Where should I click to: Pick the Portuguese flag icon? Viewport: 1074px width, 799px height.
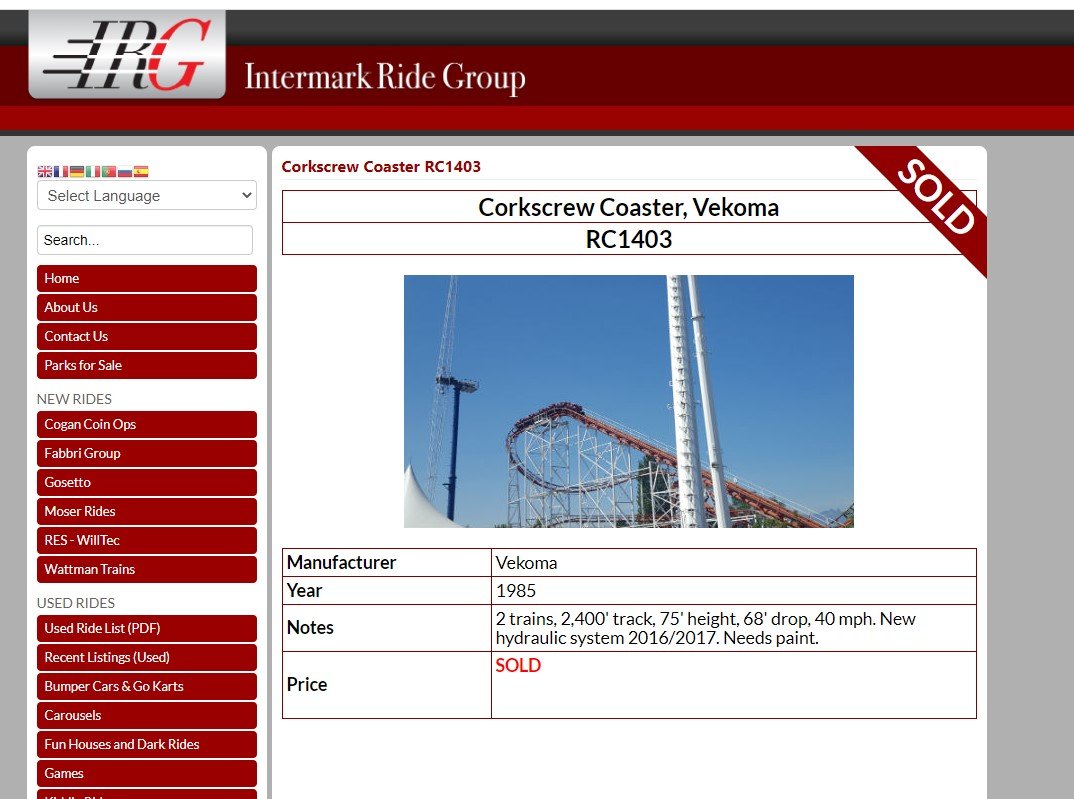[x=108, y=171]
